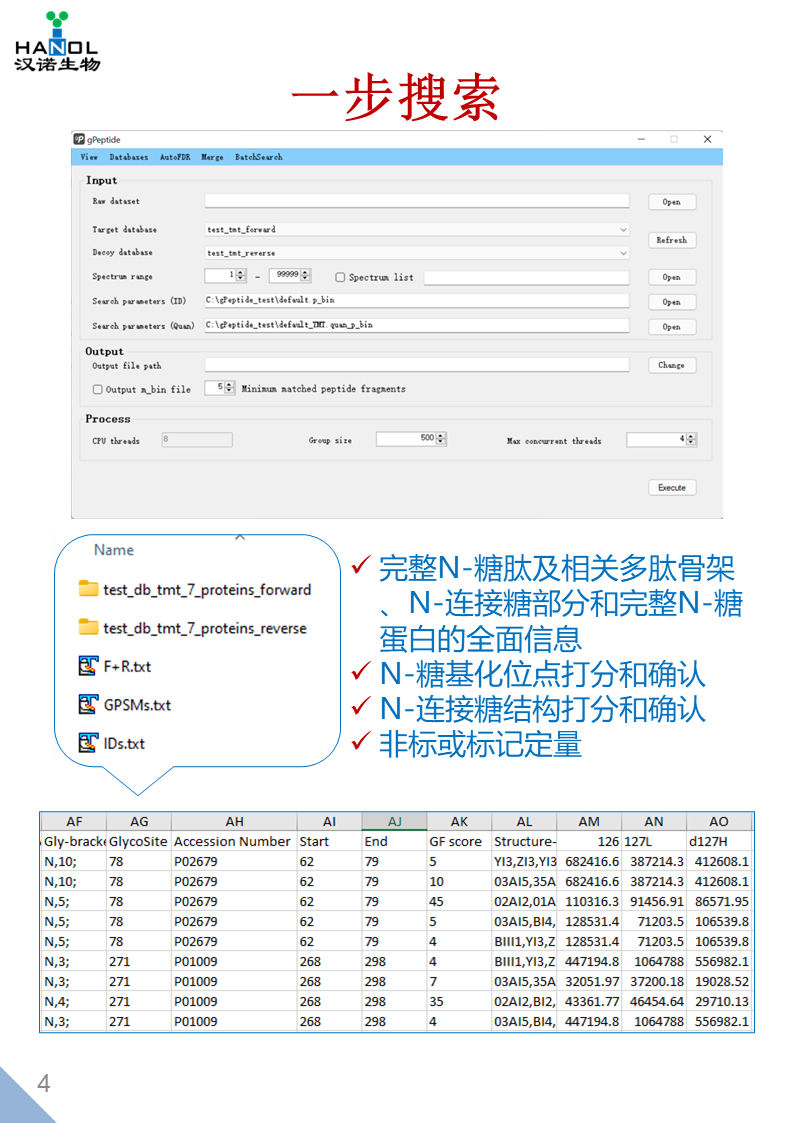
Task: Adjust Max concurrent threads stepper
Action: [x=691, y=439]
